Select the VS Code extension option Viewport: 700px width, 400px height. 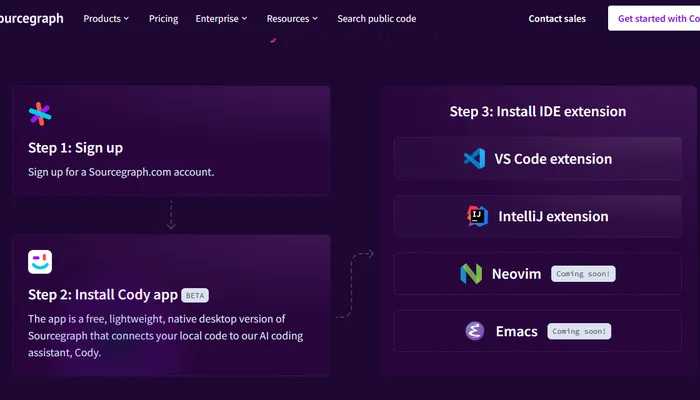coord(553,158)
